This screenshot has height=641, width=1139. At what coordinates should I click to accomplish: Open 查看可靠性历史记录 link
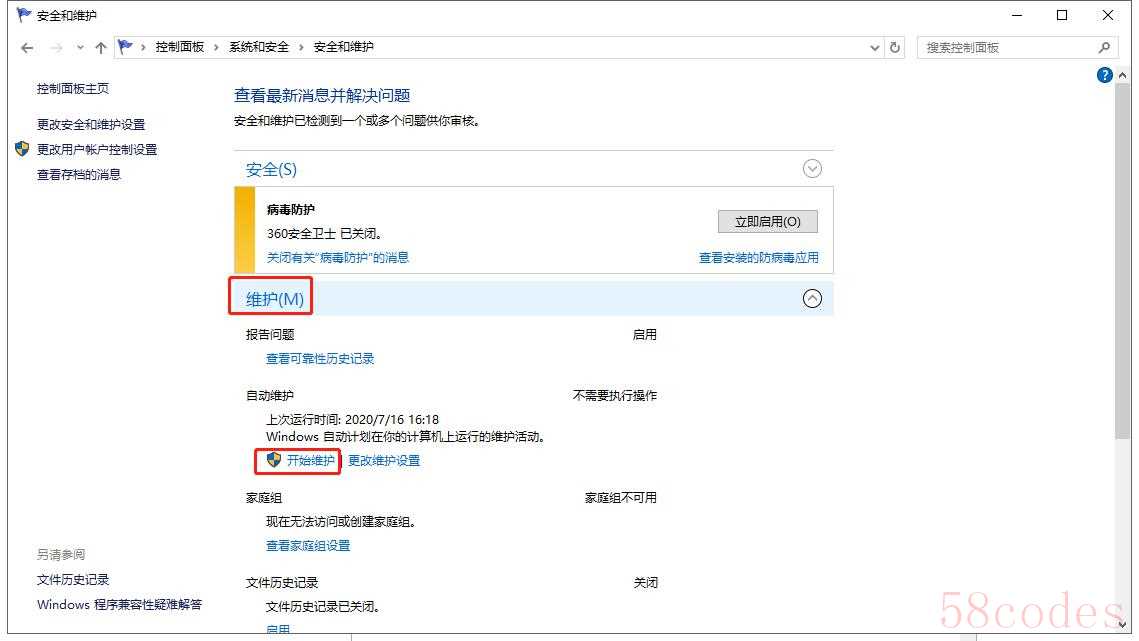coord(320,358)
